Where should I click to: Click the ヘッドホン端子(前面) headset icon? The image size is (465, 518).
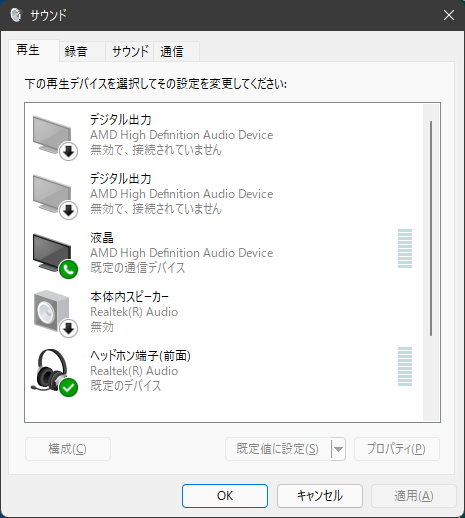click(54, 373)
